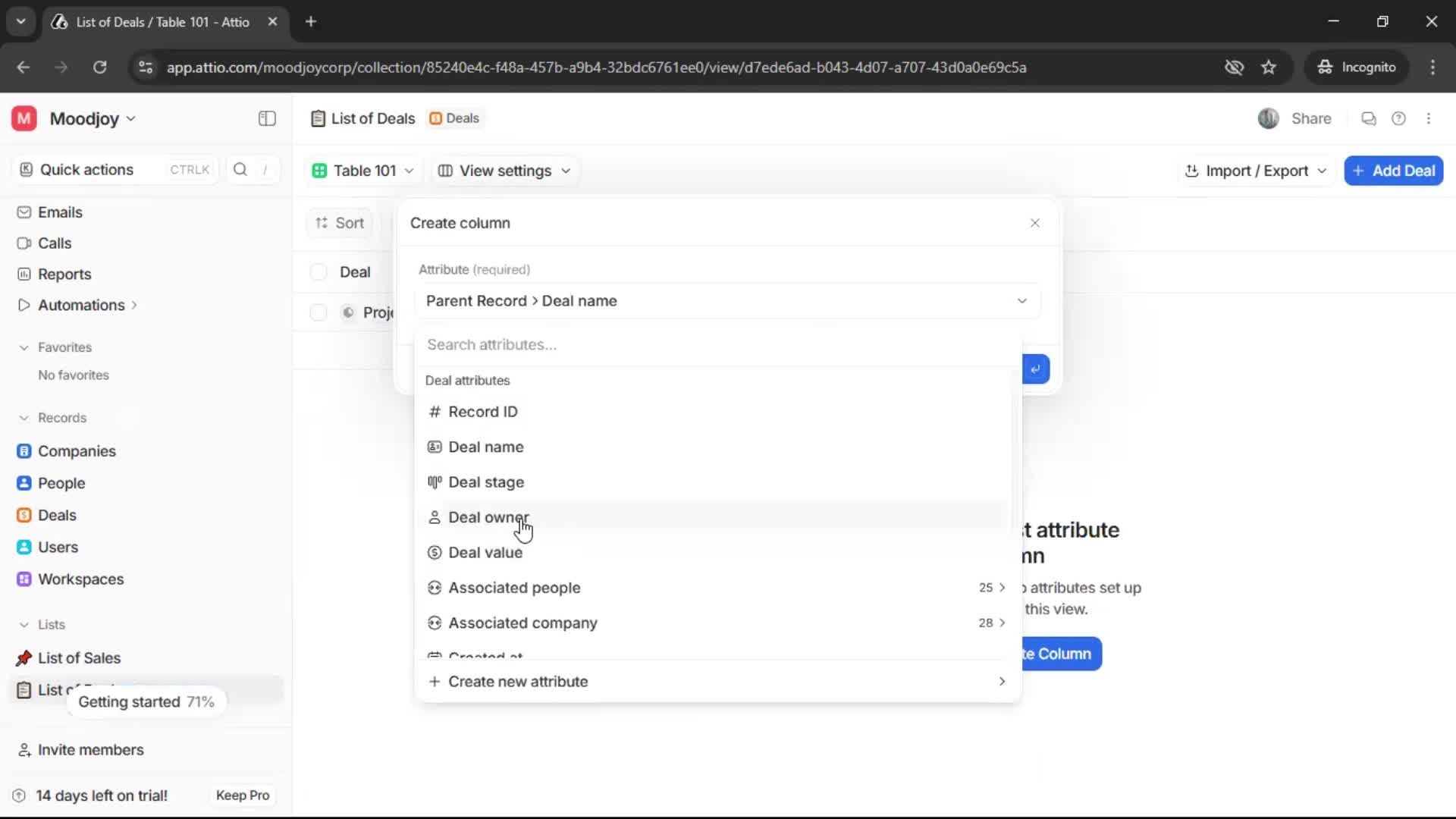The height and width of the screenshot is (819, 1456).
Task: Open the Emails section in the sidebar
Action: pyautogui.click(x=60, y=212)
